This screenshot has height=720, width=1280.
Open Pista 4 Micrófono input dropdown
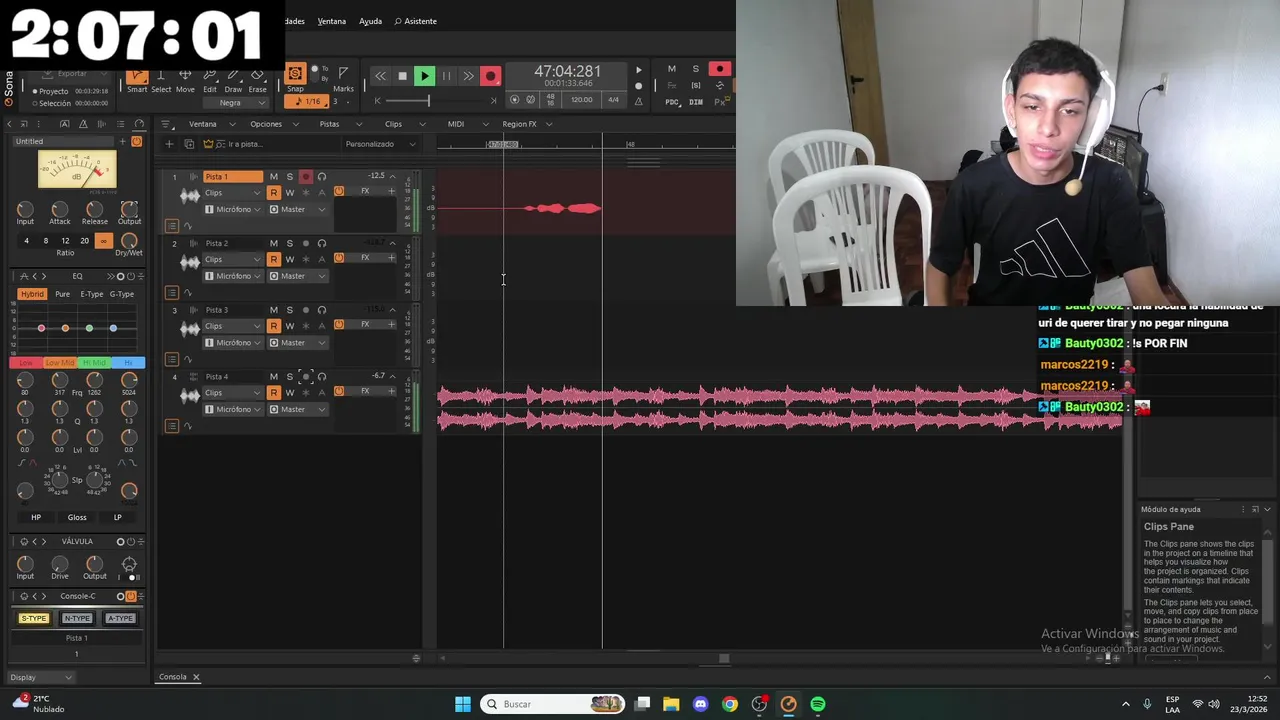[x=234, y=409]
